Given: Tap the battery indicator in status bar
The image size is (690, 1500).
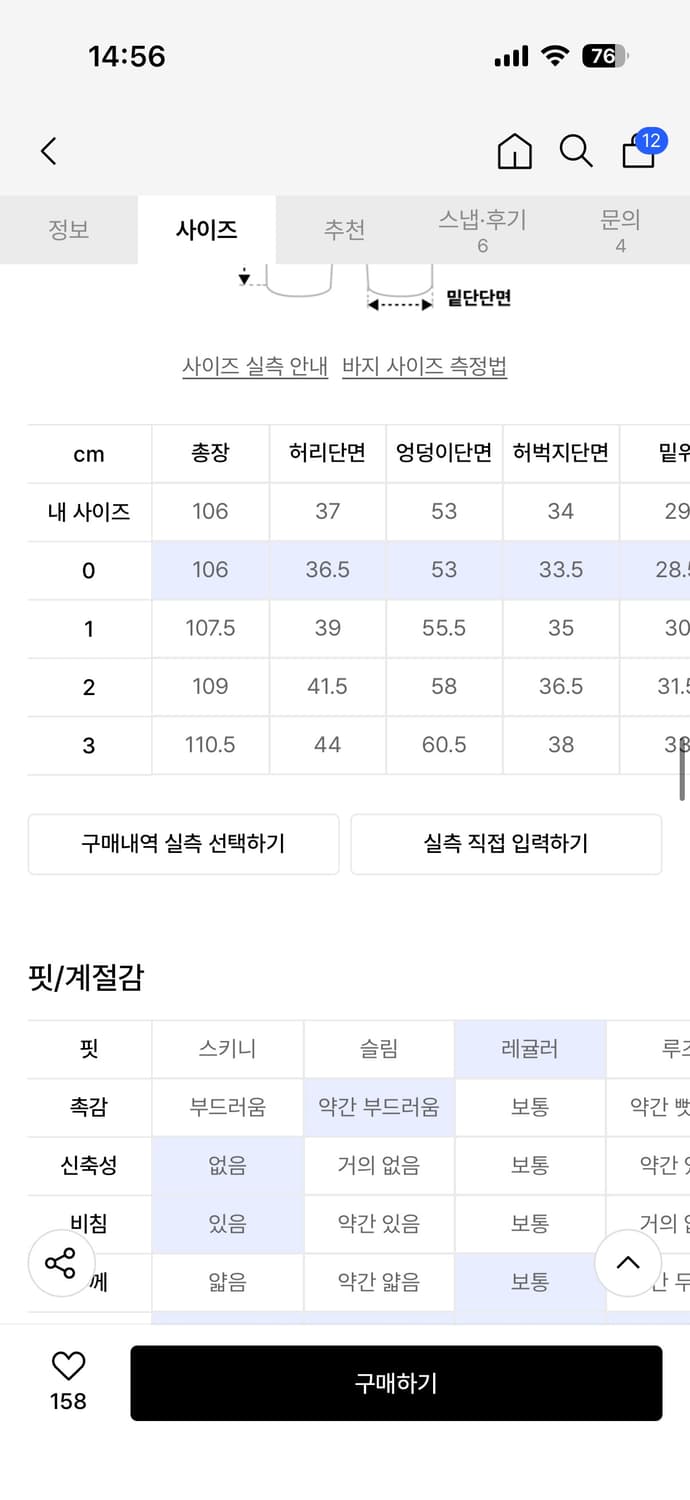Looking at the screenshot, I should 604,56.
